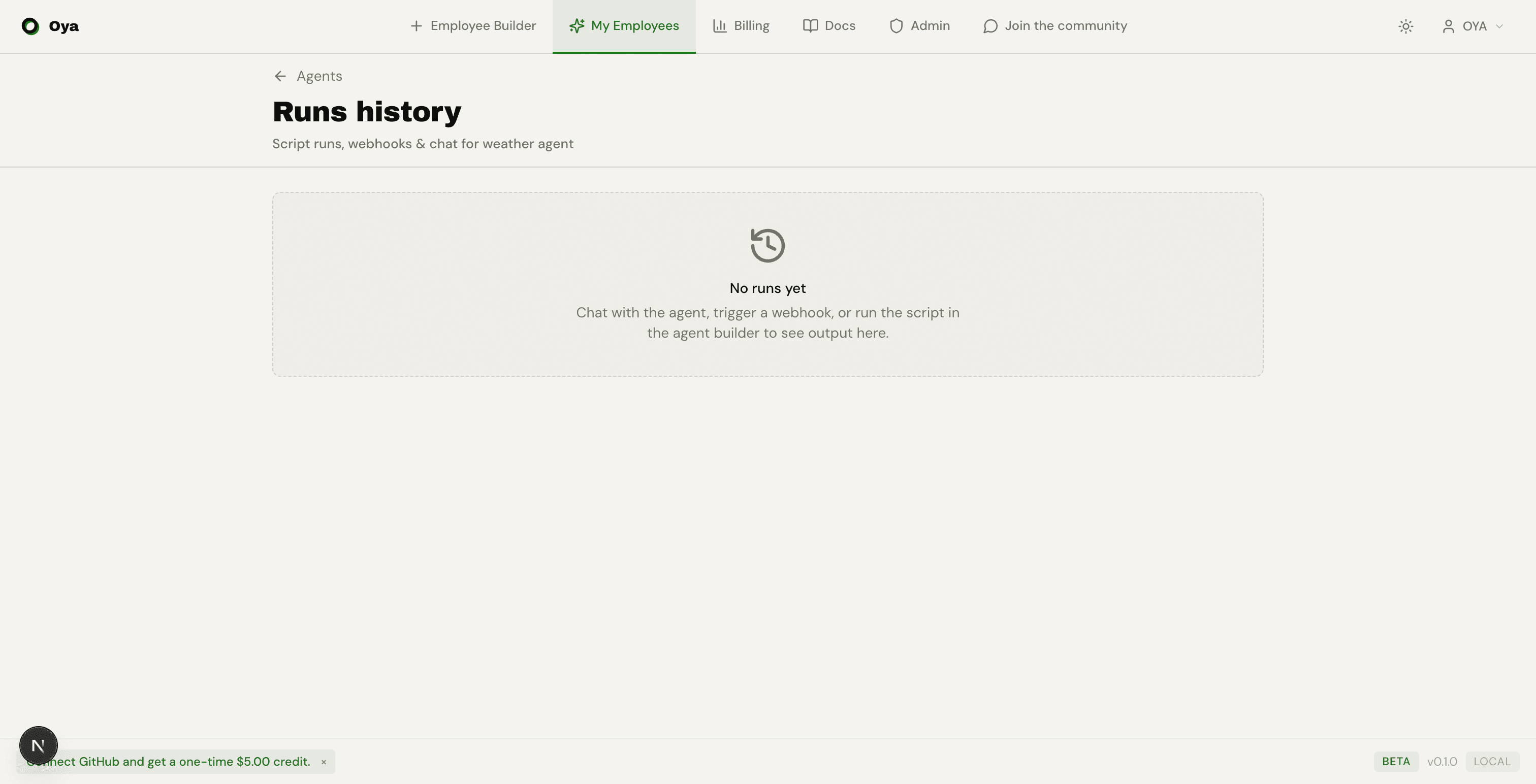
Task: Click the Oya logo icon
Action: pyautogui.click(x=29, y=26)
